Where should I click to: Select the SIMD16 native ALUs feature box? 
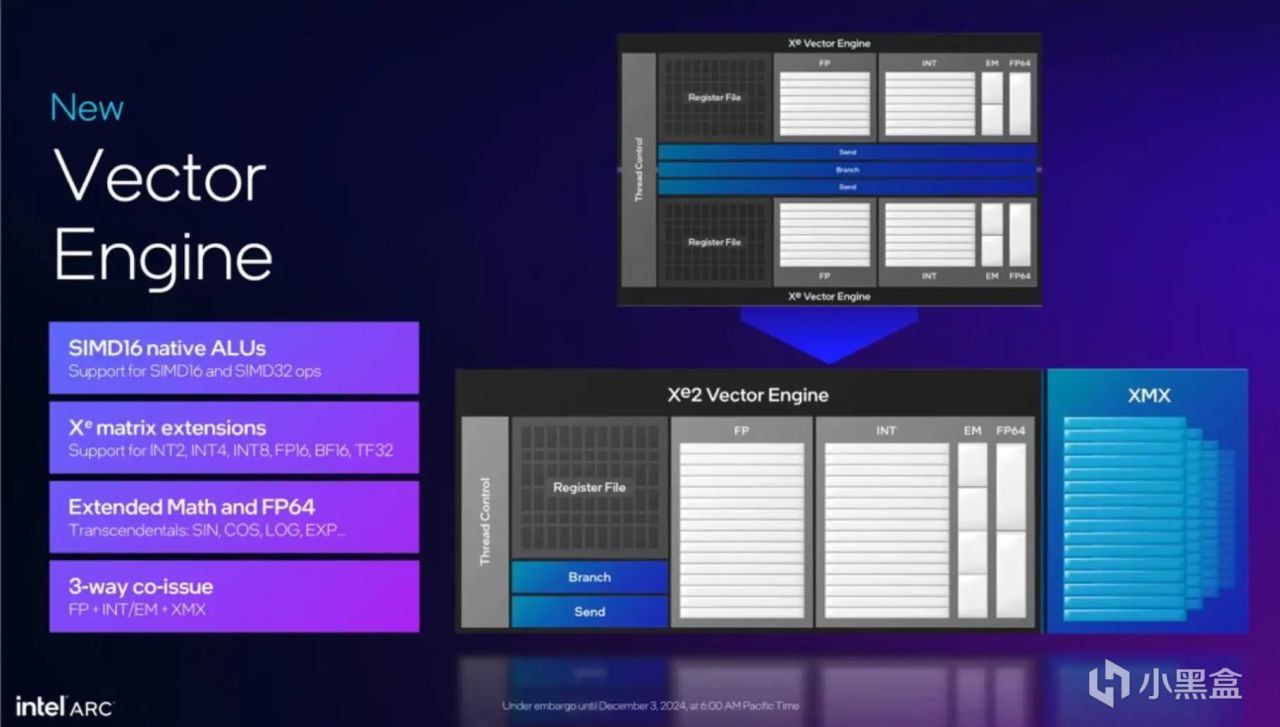tap(234, 358)
